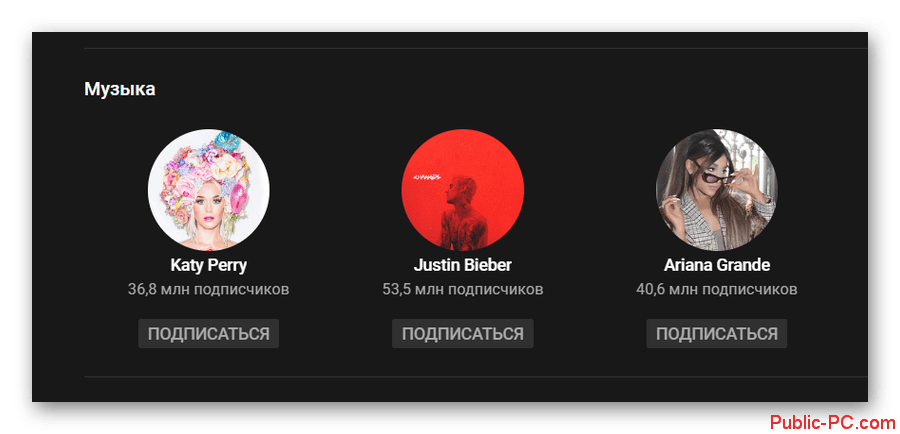
Task: Select the 53,5 млн подписчиков count
Action: (463, 289)
